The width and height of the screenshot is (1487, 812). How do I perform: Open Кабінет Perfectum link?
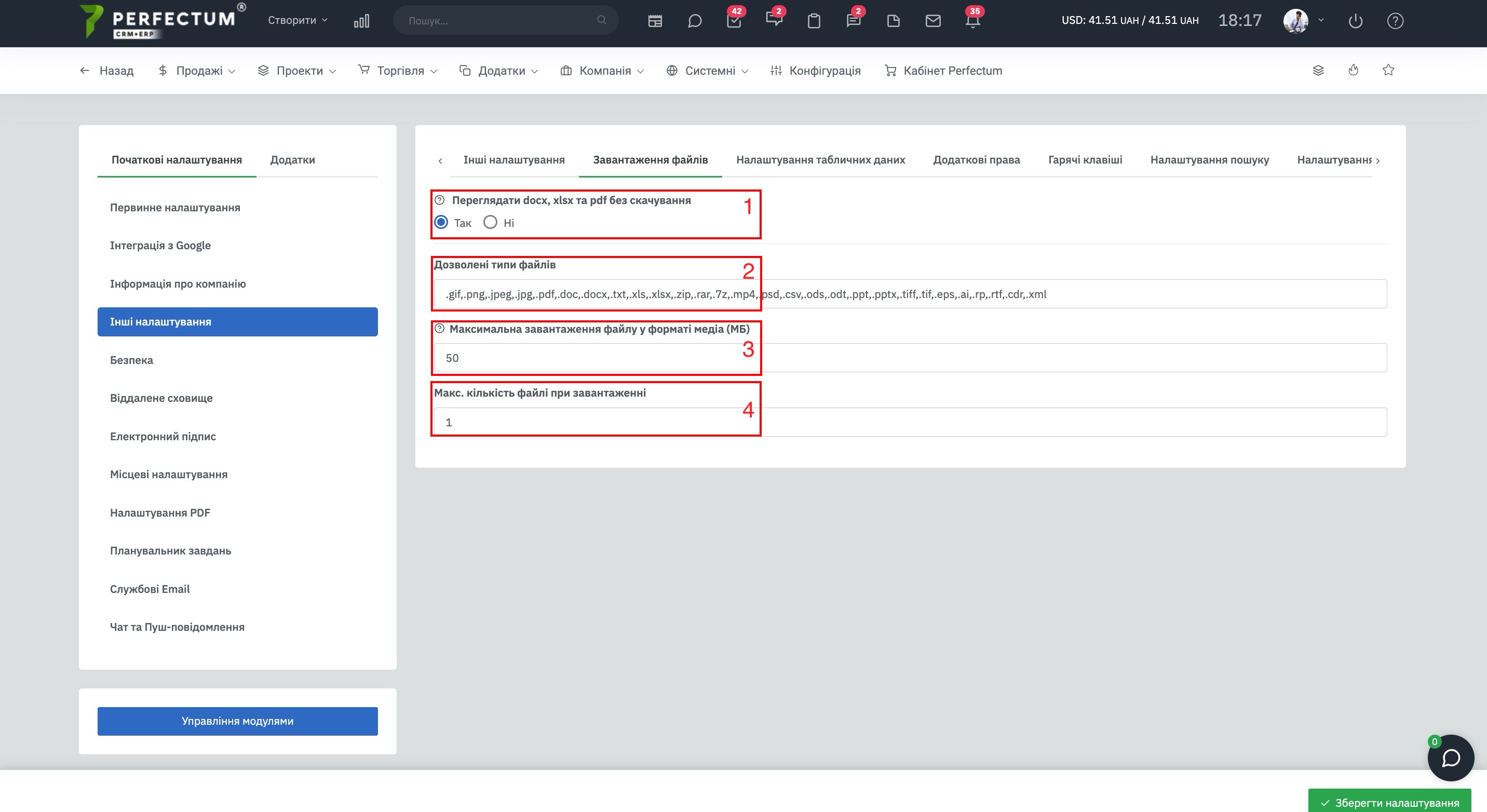click(943, 71)
